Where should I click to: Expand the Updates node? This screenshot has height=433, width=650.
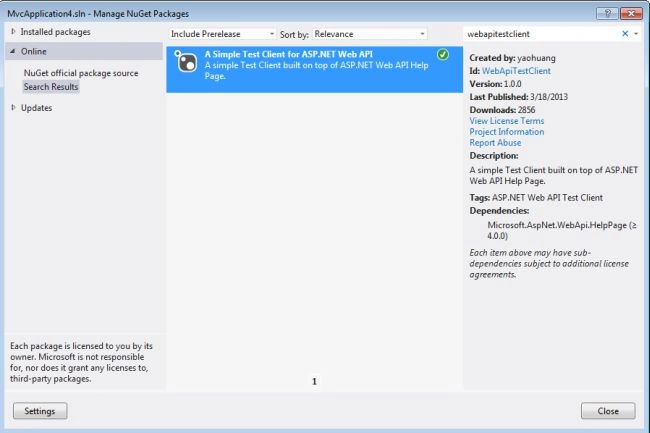[13, 108]
